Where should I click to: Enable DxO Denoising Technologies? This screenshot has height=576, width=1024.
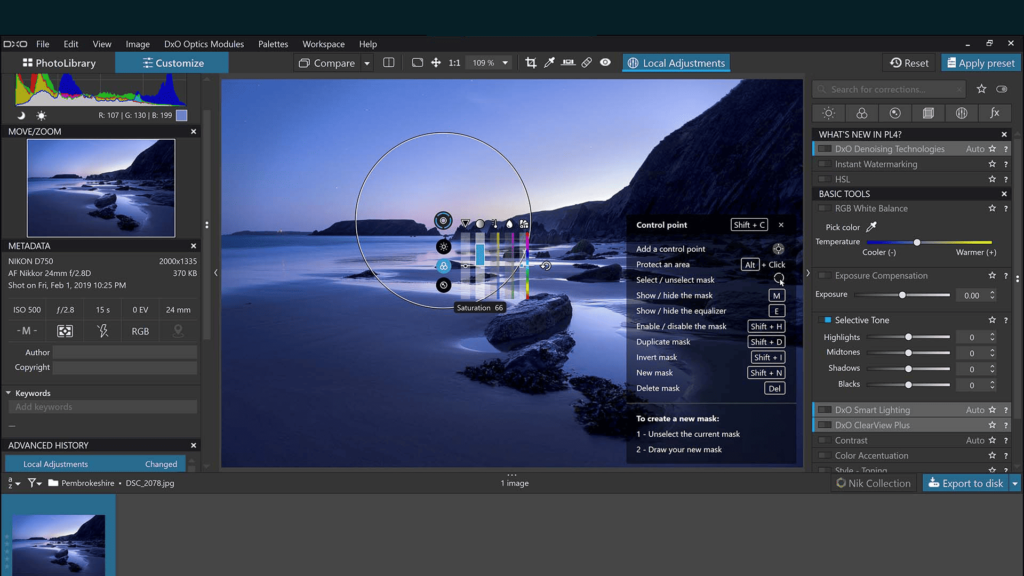tap(825, 149)
